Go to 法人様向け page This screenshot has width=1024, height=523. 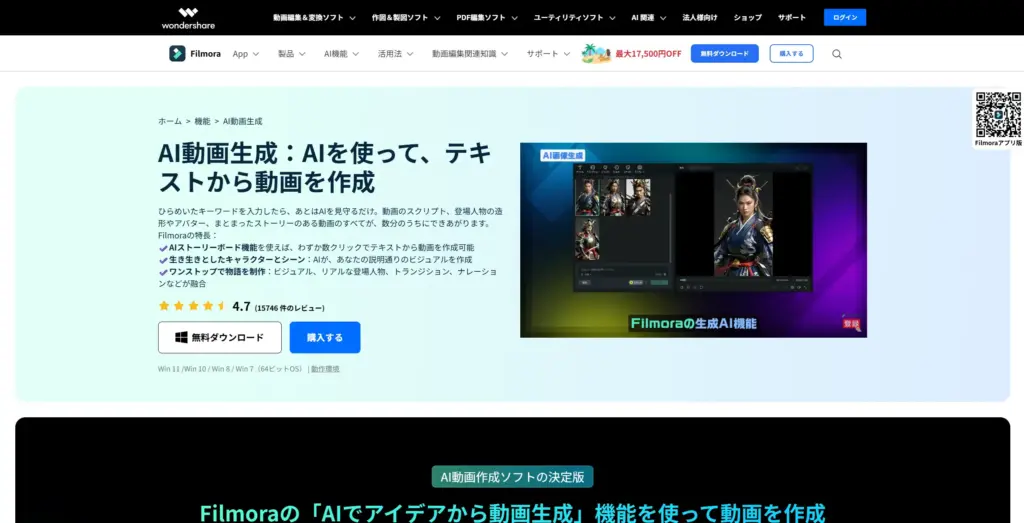point(700,18)
